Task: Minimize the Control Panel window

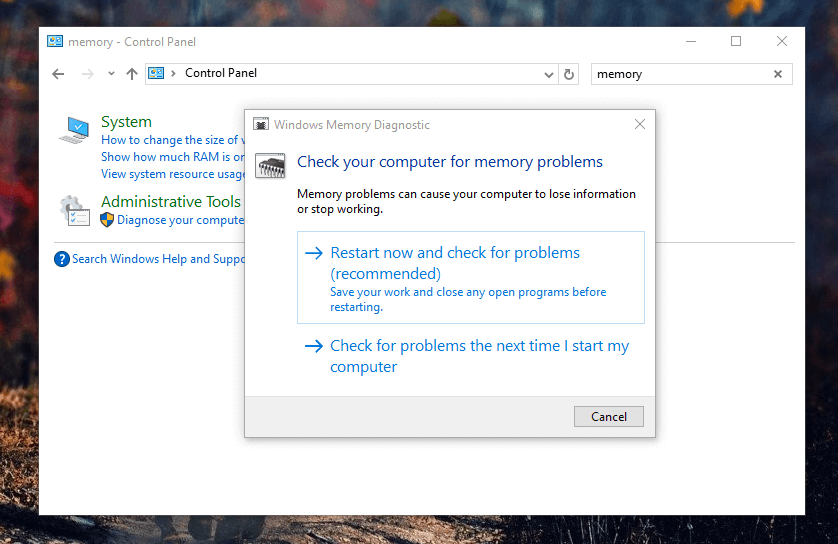Action: pyautogui.click(x=691, y=41)
